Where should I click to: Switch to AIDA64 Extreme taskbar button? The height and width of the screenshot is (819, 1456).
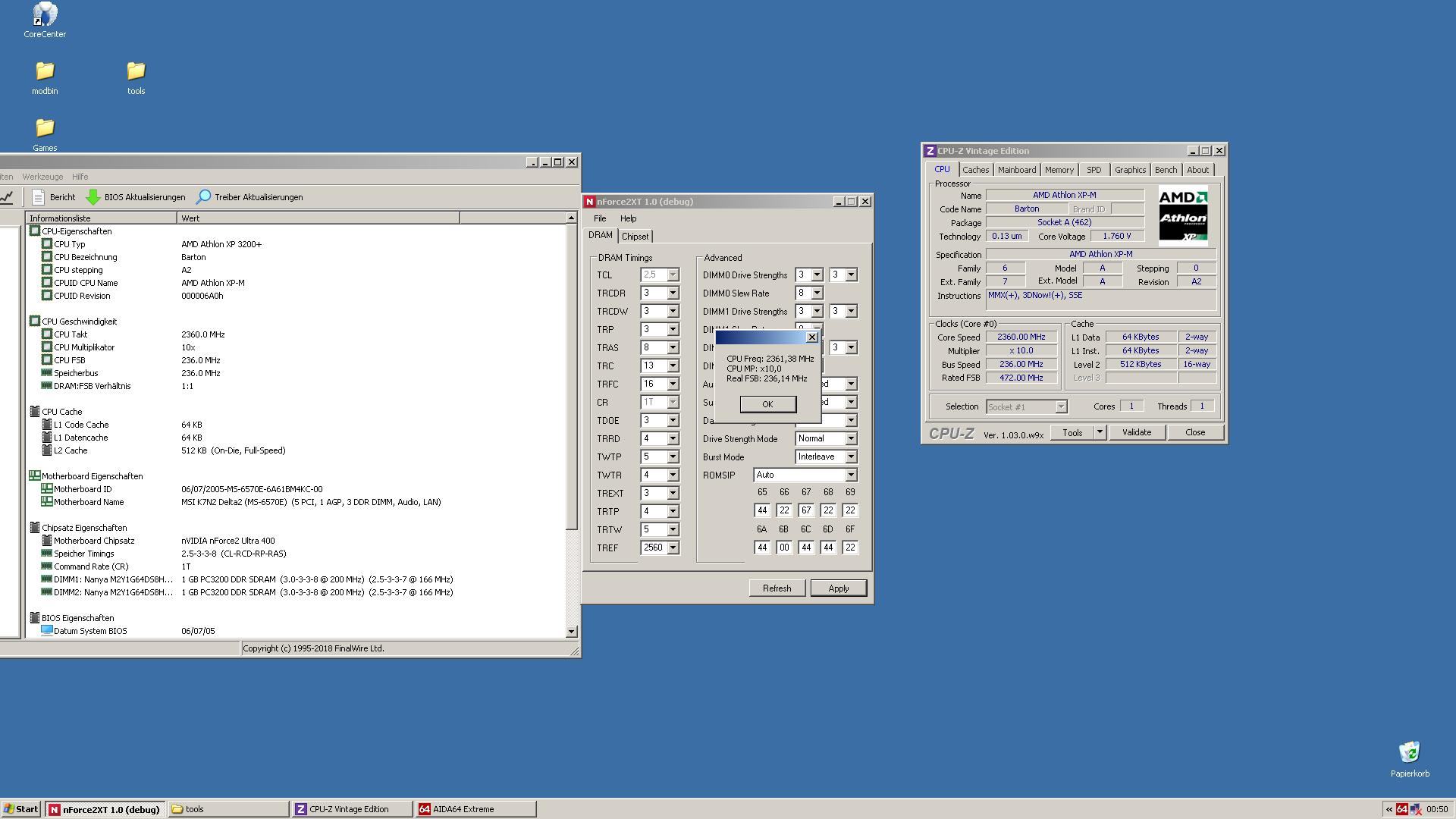pos(475,809)
